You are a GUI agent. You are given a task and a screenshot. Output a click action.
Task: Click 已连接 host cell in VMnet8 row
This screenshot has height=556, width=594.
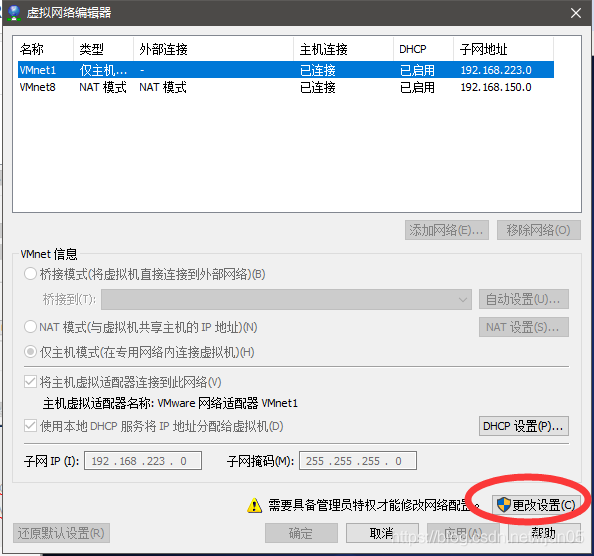coord(317,87)
